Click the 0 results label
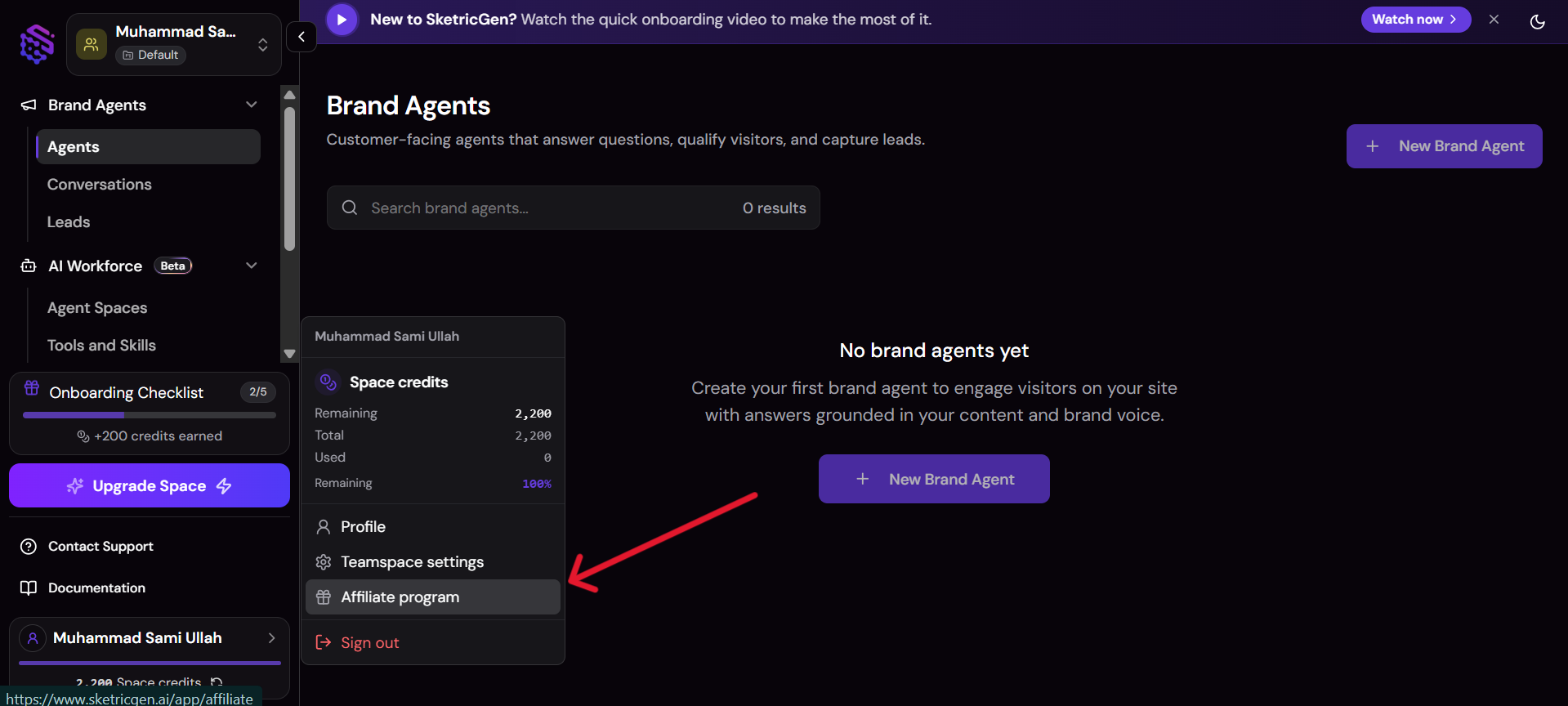The height and width of the screenshot is (706, 1568). click(x=775, y=208)
